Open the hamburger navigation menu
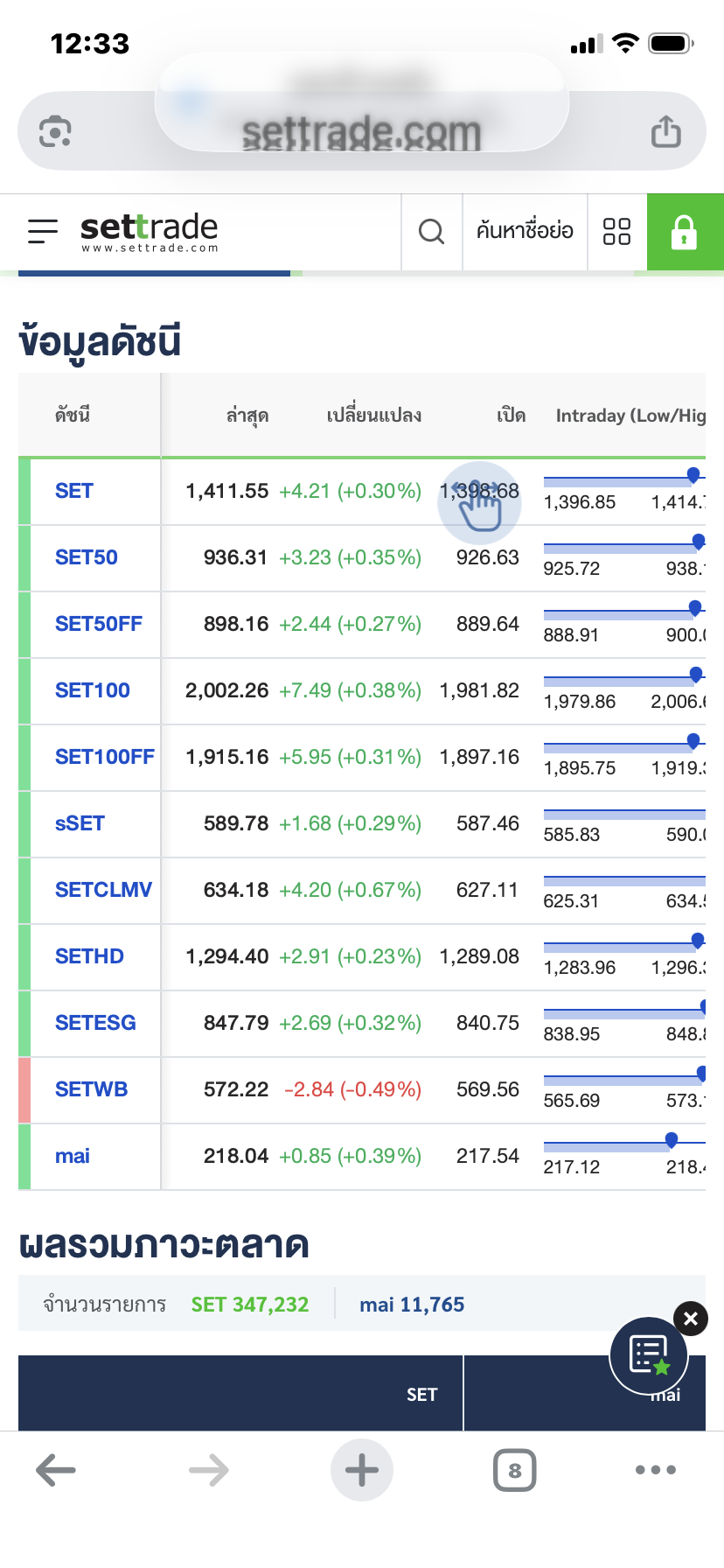724x1568 pixels. pos(43,231)
